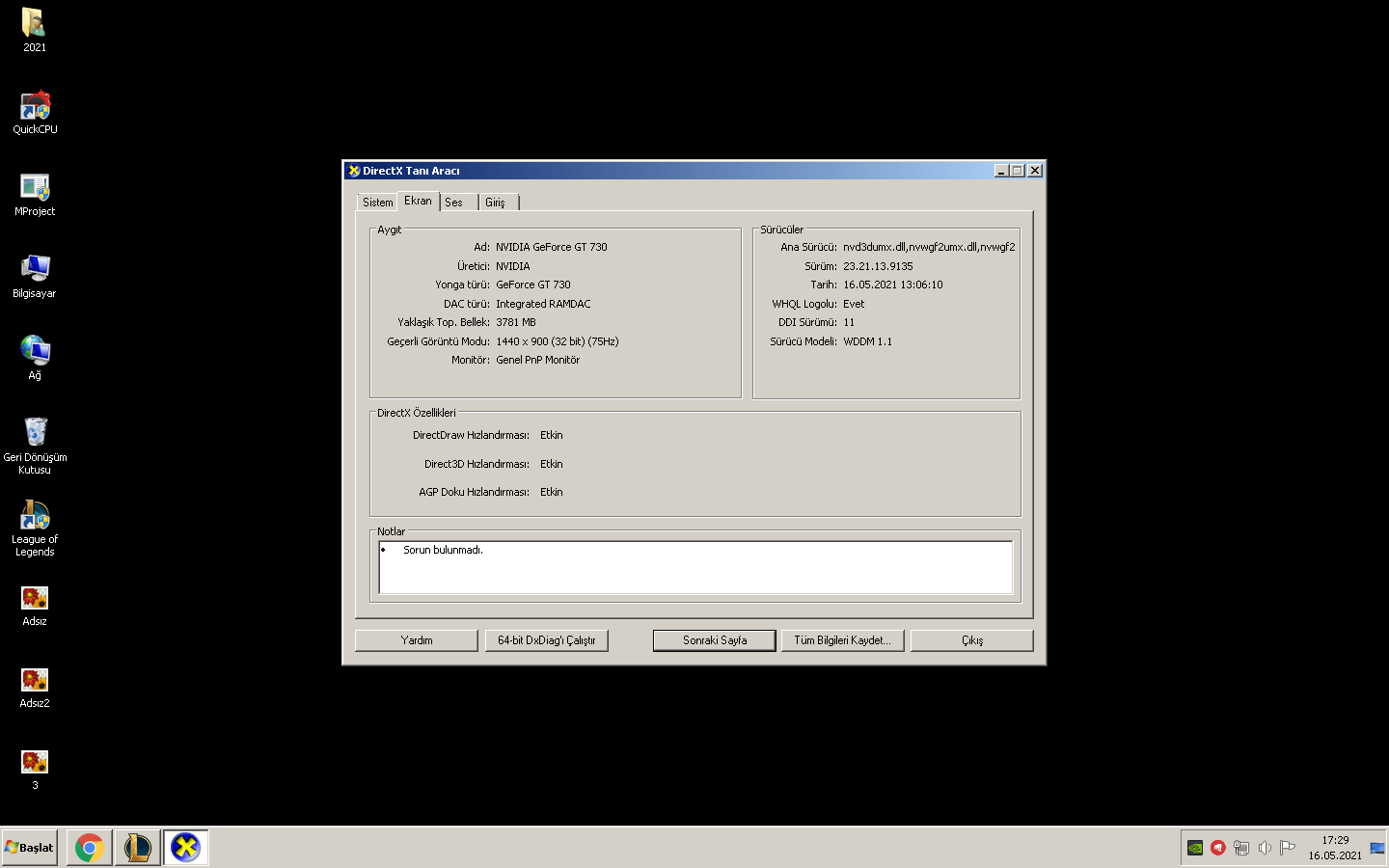Click the Notlar text box

(695, 567)
